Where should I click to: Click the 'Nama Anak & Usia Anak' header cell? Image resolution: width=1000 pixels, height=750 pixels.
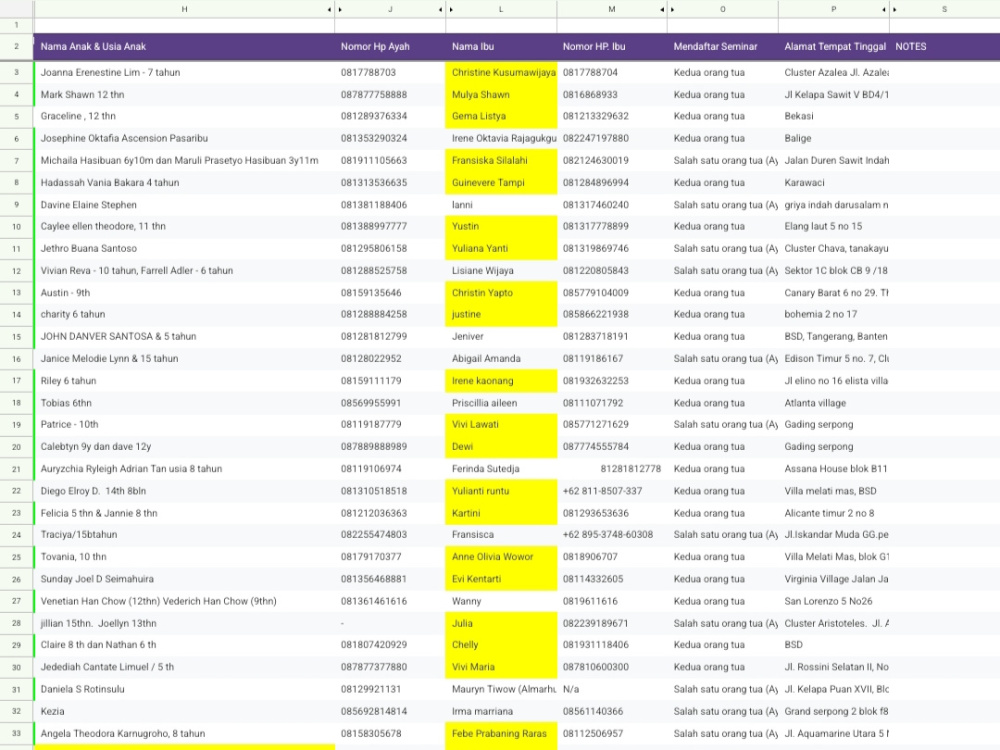pos(184,47)
